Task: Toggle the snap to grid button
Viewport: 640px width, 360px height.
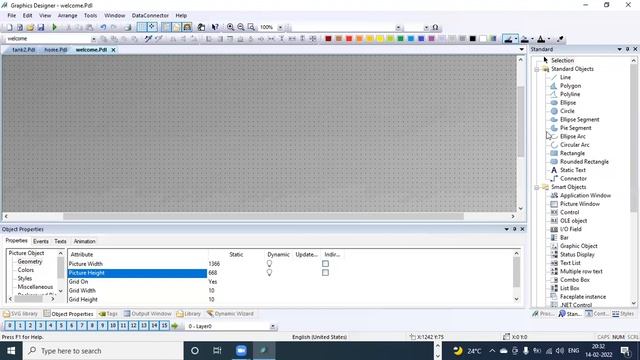Action: 152,27
